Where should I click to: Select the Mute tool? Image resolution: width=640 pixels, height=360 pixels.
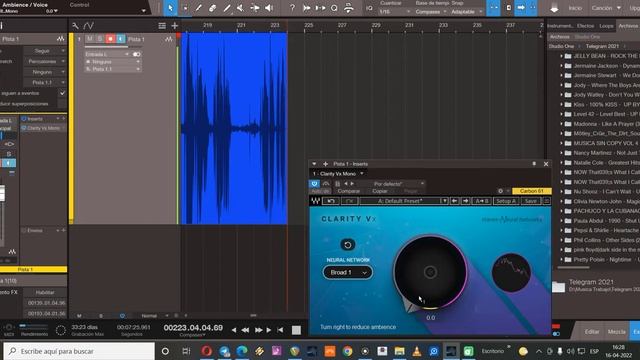pyautogui.click(x=240, y=8)
